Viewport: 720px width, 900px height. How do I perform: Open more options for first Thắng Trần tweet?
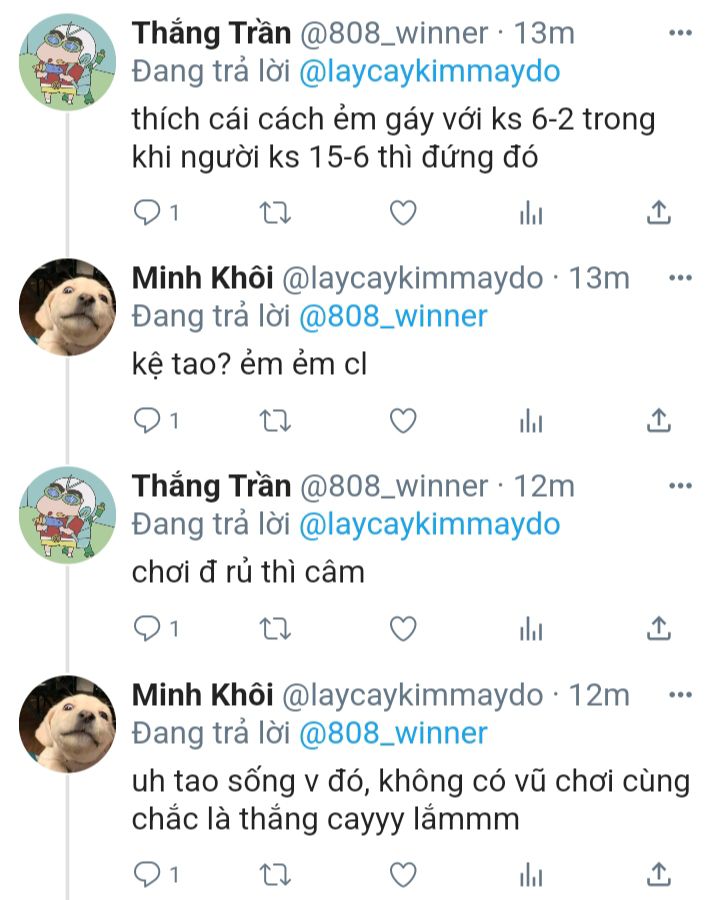pyautogui.click(x=680, y=34)
